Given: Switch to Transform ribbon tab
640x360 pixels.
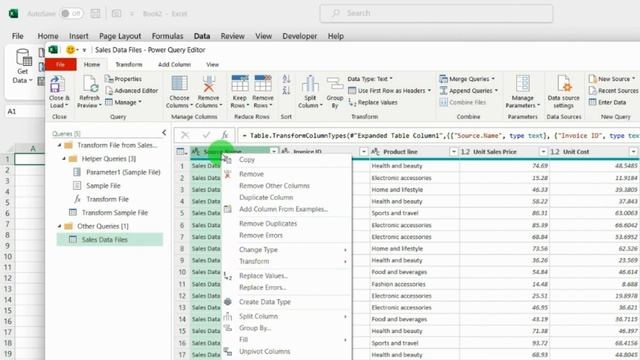Looking at the screenshot, I should click(x=129, y=64).
